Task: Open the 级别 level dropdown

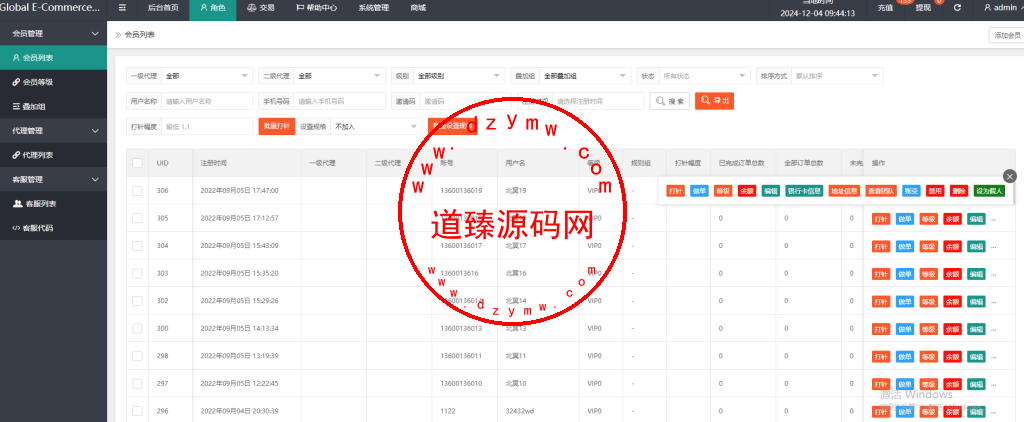Action: (459, 76)
